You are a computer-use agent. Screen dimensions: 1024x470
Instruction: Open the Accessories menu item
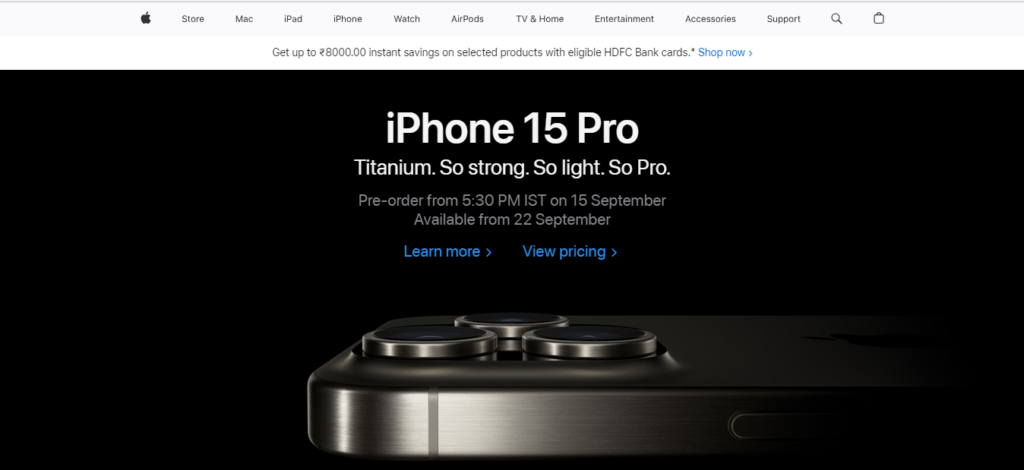(711, 19)
